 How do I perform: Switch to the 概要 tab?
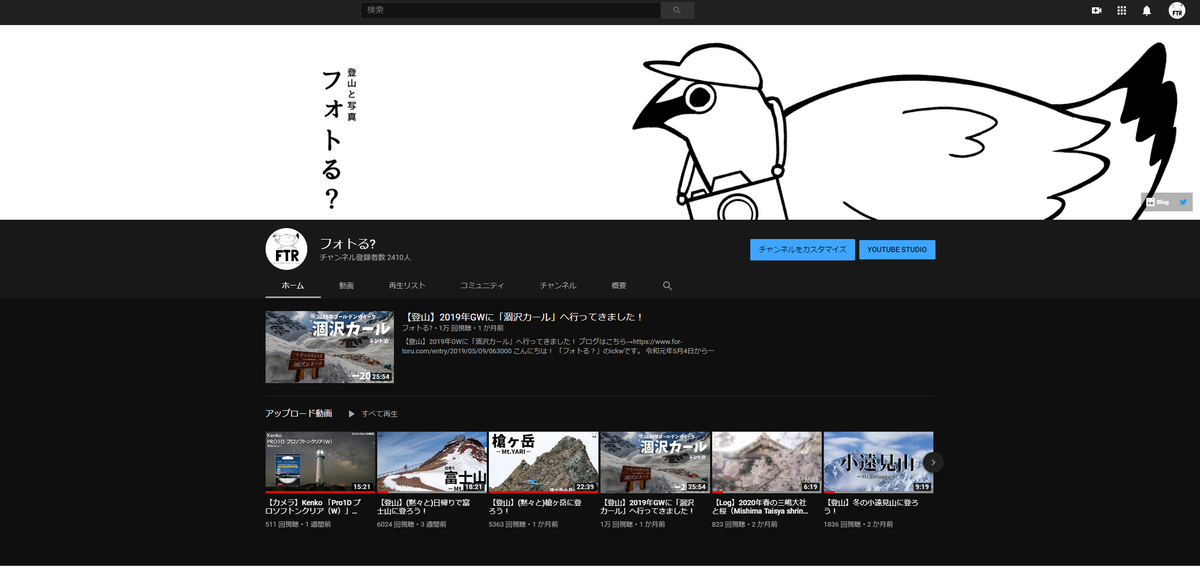pos(619,285)
